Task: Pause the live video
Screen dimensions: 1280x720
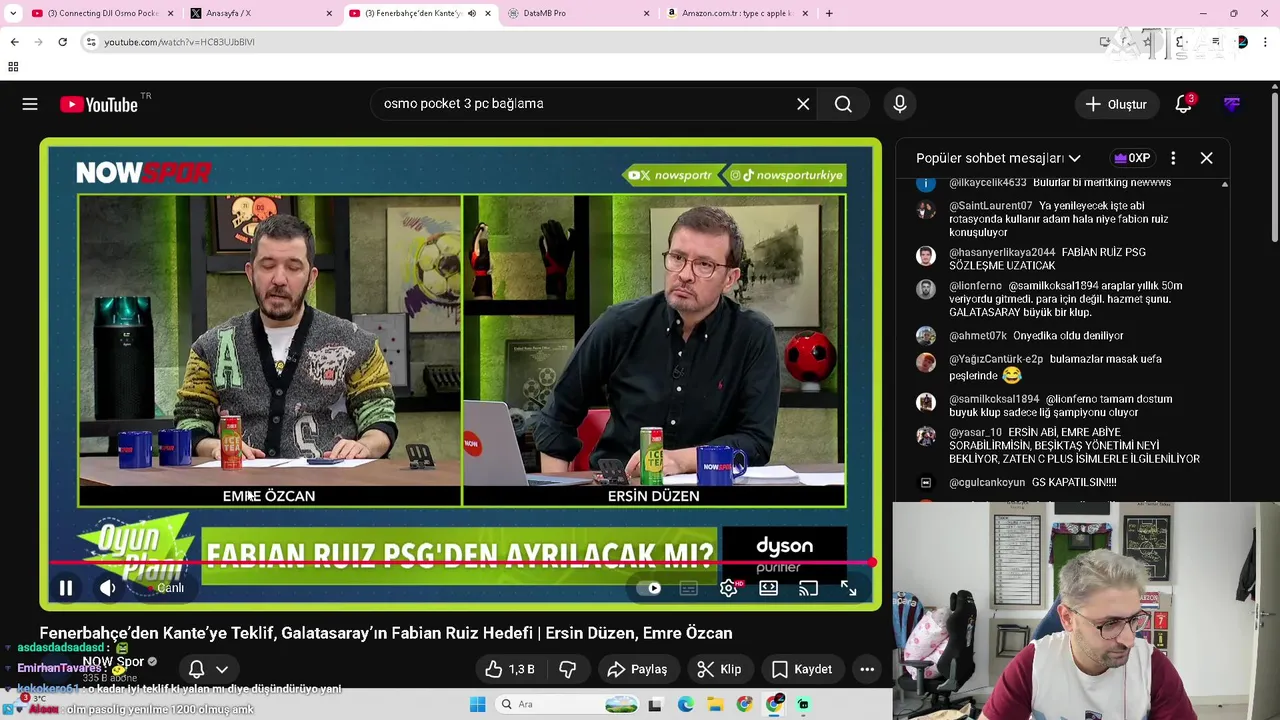Action: (x=66, y=588)
